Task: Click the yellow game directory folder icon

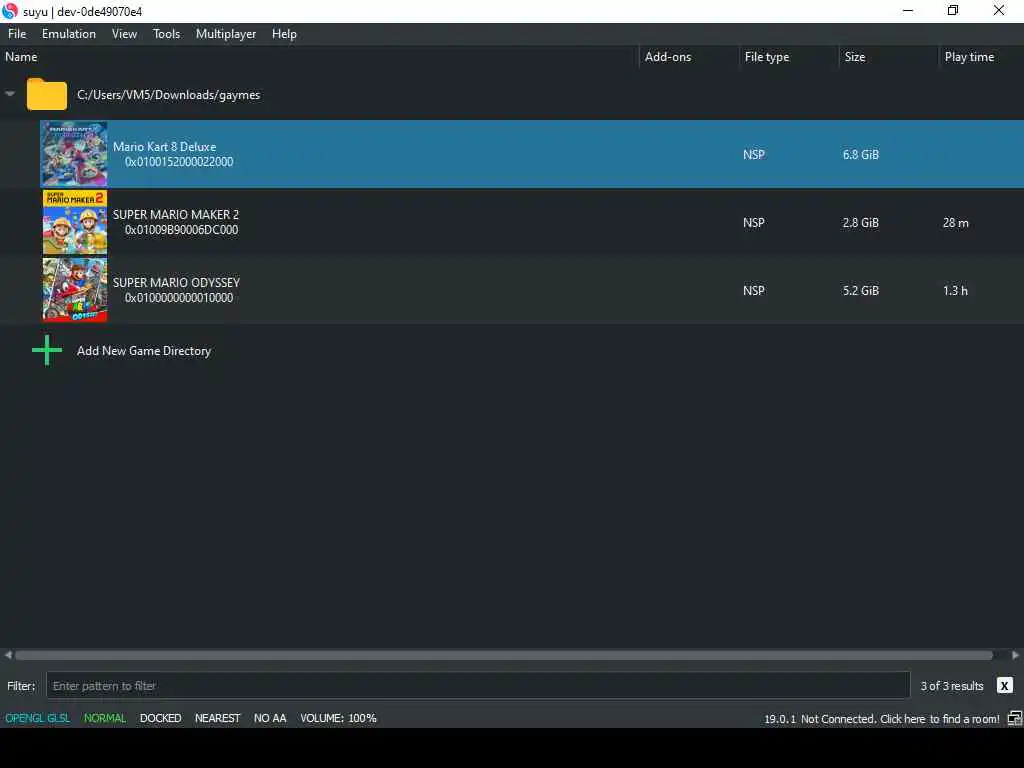Action: 46,94
